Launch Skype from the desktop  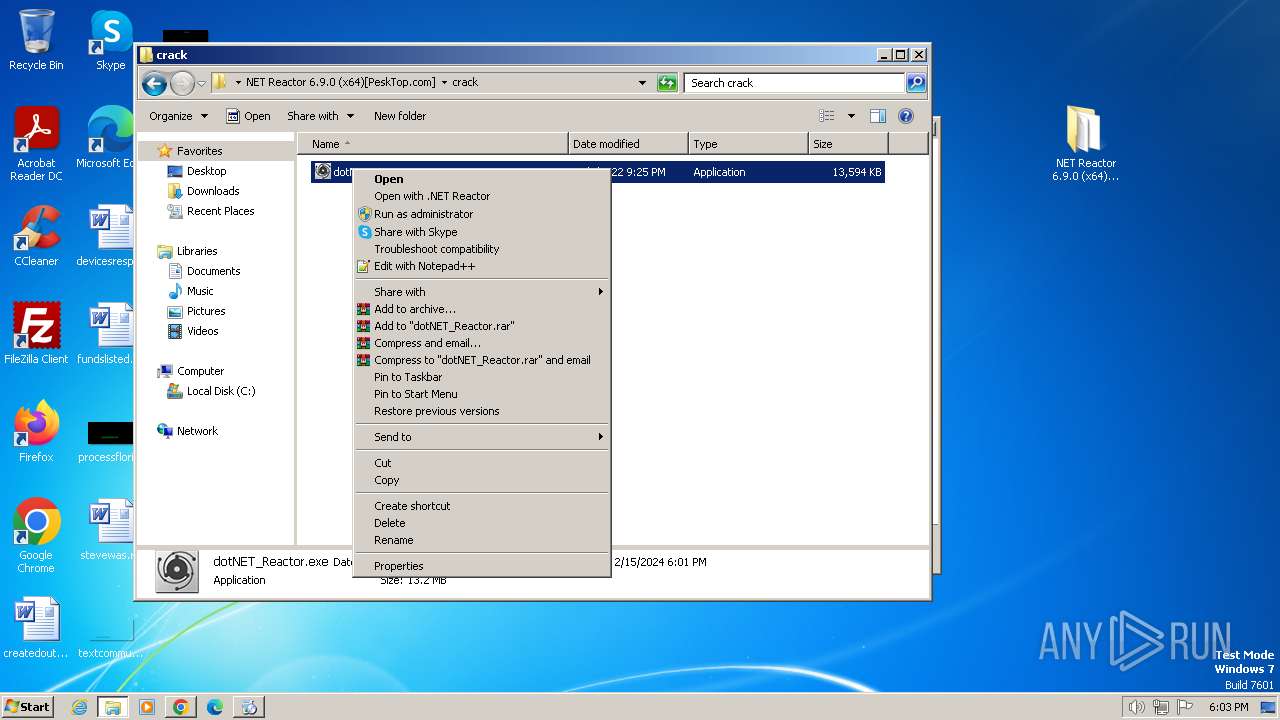(x=110, y=40)
